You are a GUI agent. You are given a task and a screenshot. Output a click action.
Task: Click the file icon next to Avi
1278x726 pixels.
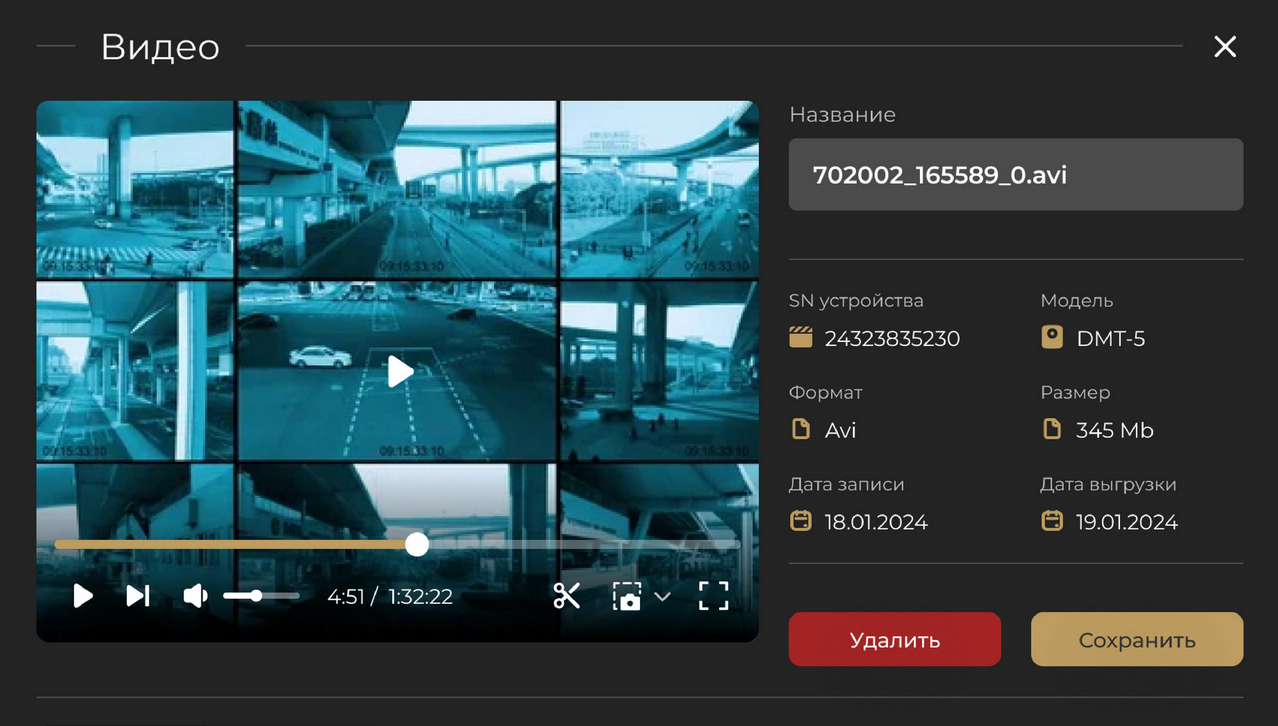click(x=800, y=430)
